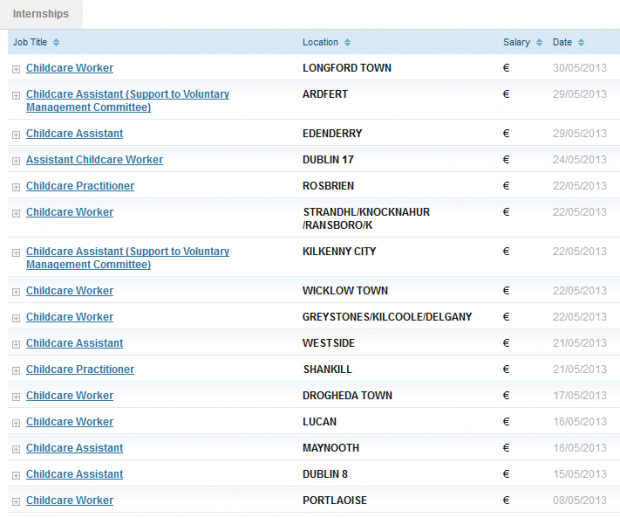Select the Internships tab
Viewport: 620px width, 518px height.
click(41, 14)
